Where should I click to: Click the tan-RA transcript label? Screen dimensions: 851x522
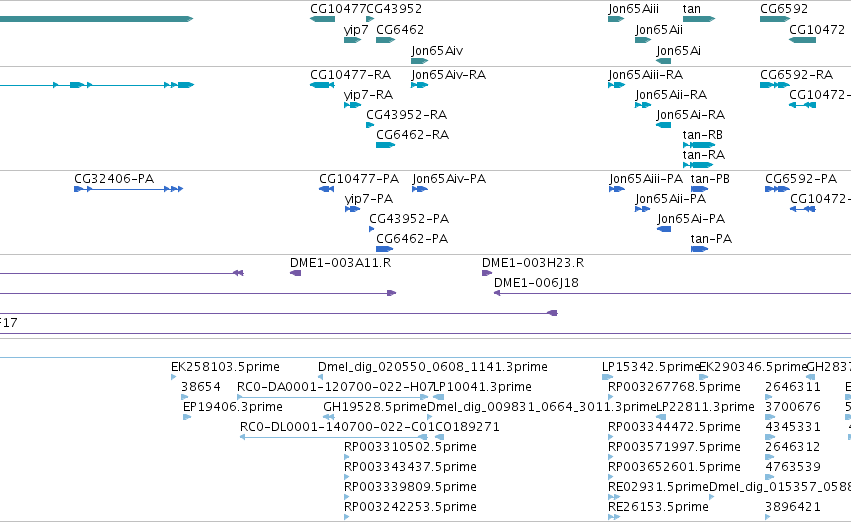point(704,155)
